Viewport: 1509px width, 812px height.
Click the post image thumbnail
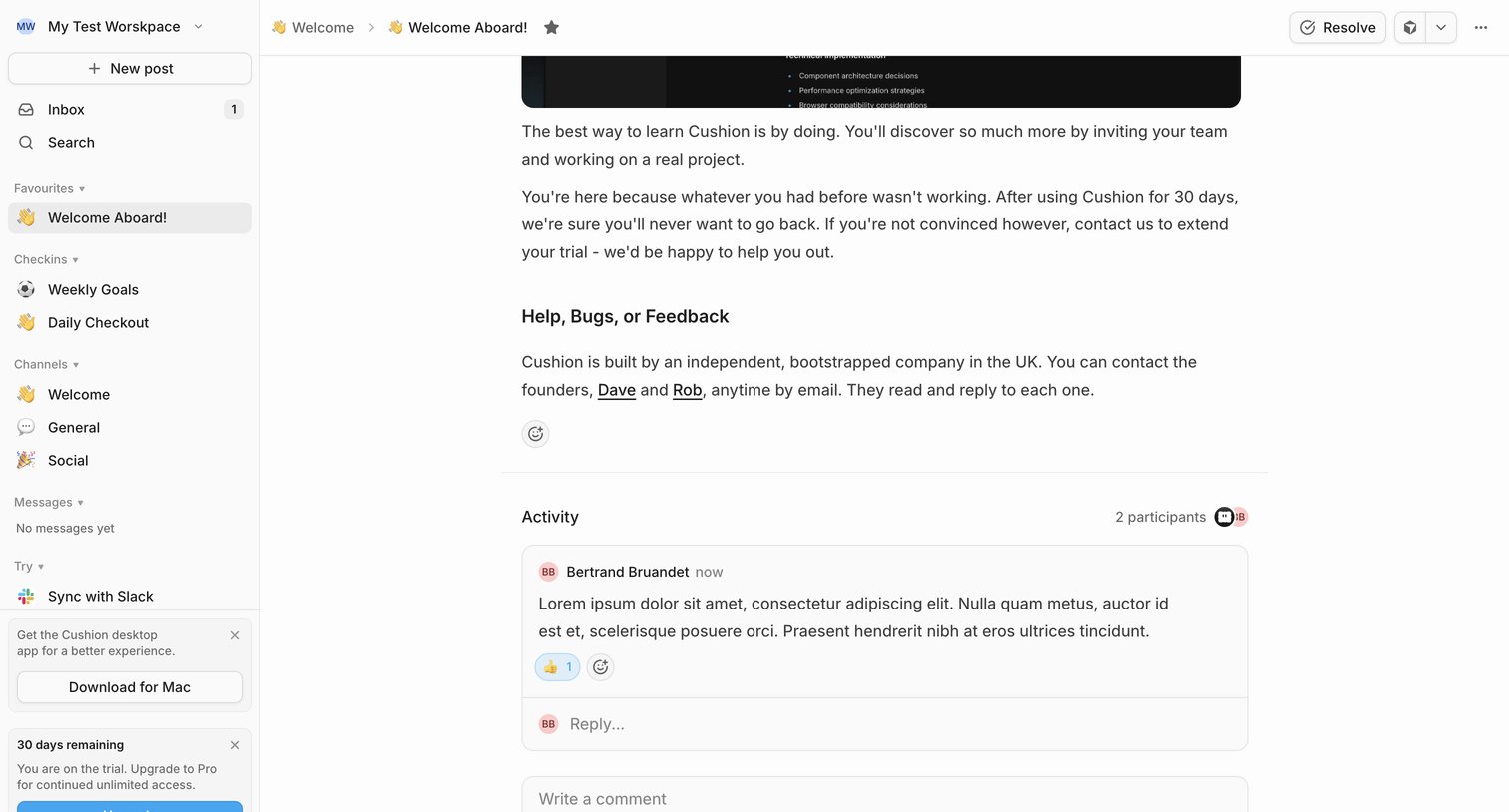[881, 82]
